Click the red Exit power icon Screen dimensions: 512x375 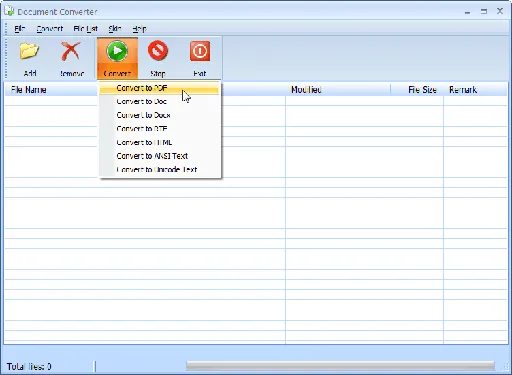tap(200, 51)
